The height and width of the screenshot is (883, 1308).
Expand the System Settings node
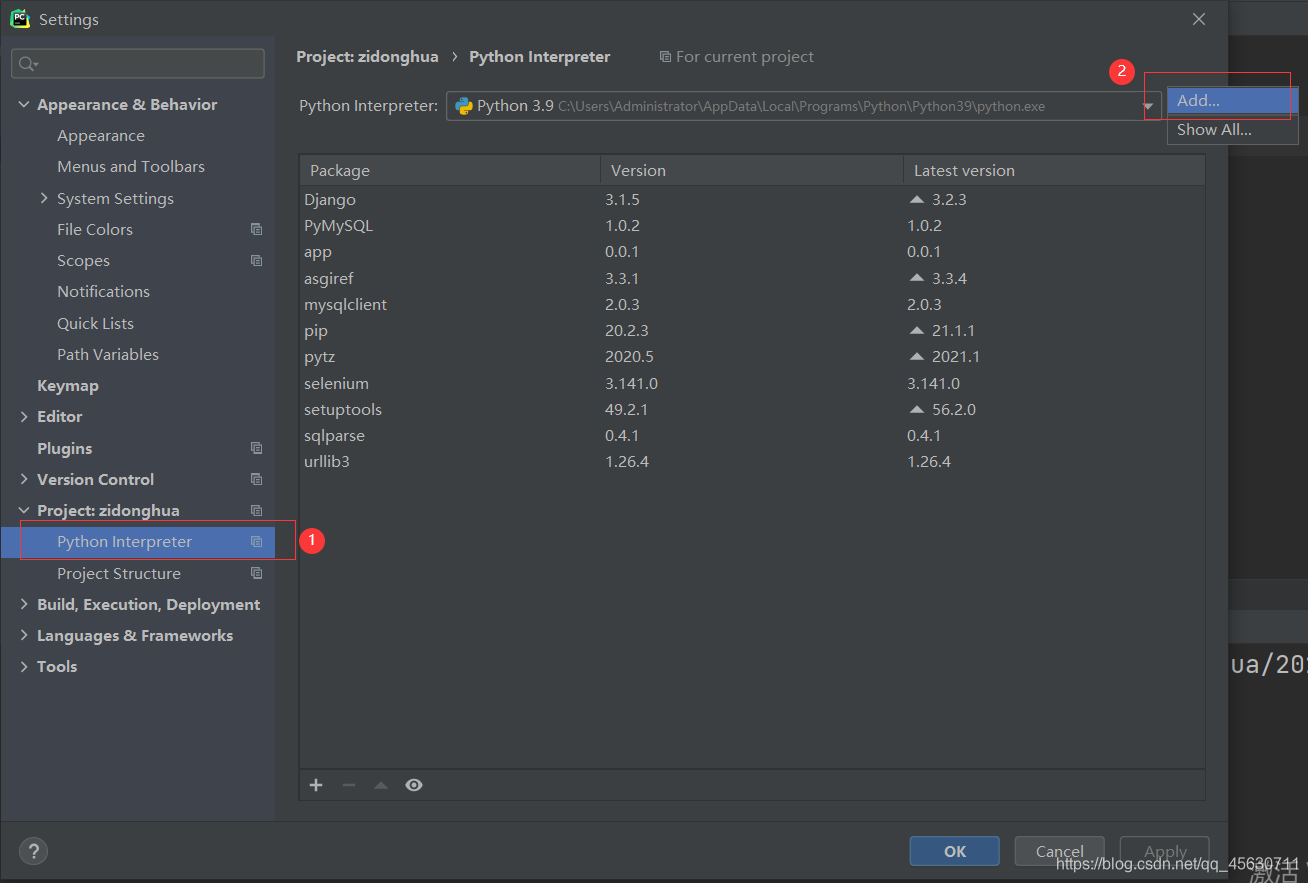point(44,198)
